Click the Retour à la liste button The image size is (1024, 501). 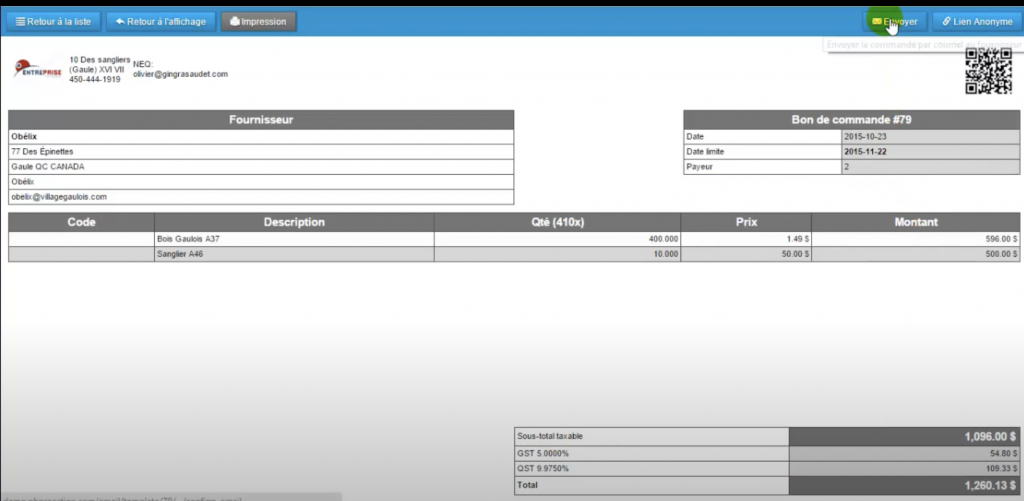coord(53,21)
